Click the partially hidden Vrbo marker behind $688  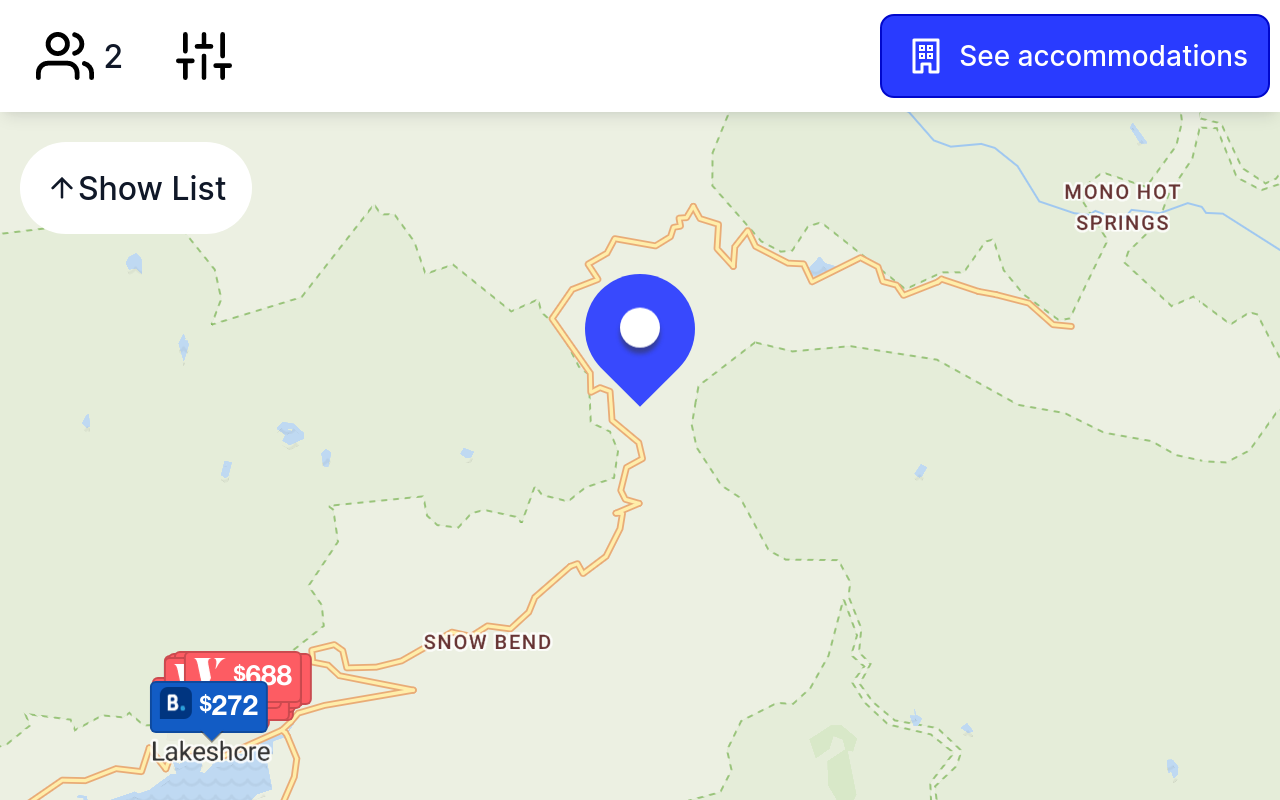[177, 671]
